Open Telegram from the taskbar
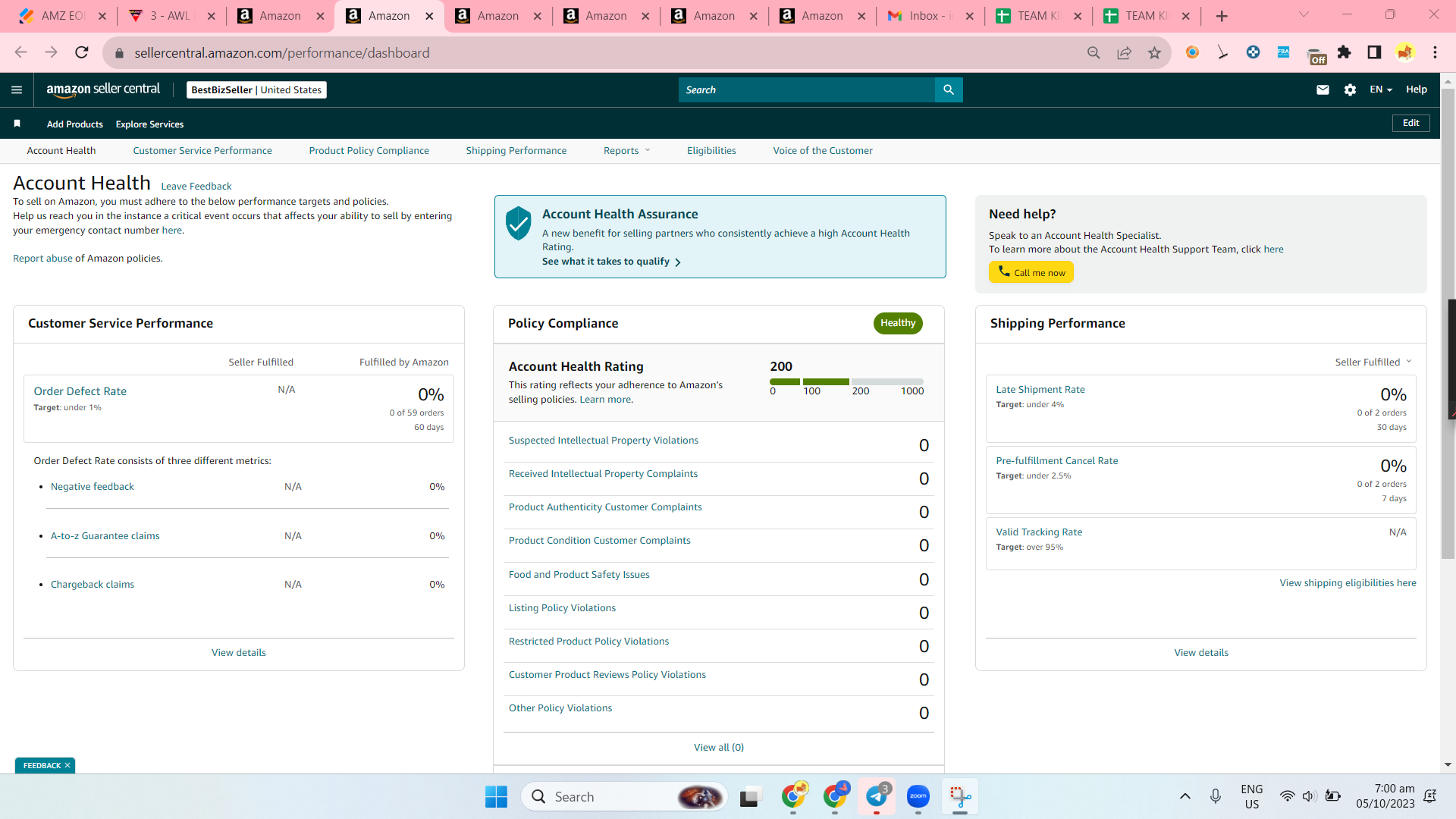 [x=877, y=796]
